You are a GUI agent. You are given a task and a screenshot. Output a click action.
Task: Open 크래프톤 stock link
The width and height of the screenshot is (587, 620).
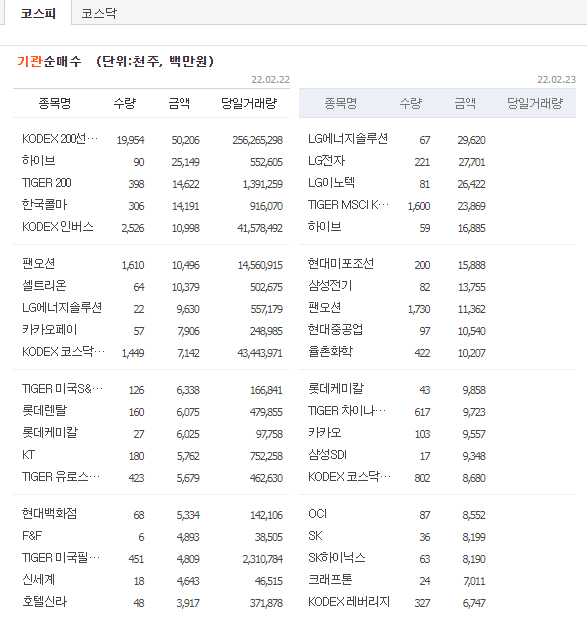tap(330, 580)
